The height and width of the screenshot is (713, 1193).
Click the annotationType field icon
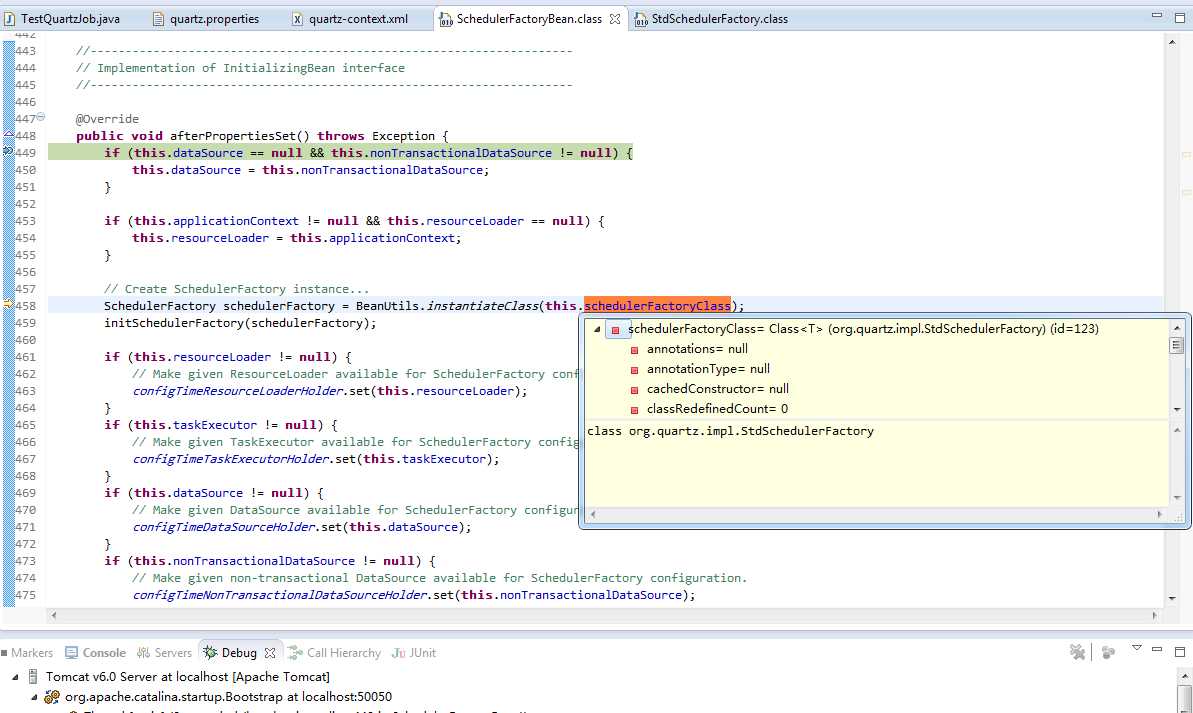click(635, 370)
